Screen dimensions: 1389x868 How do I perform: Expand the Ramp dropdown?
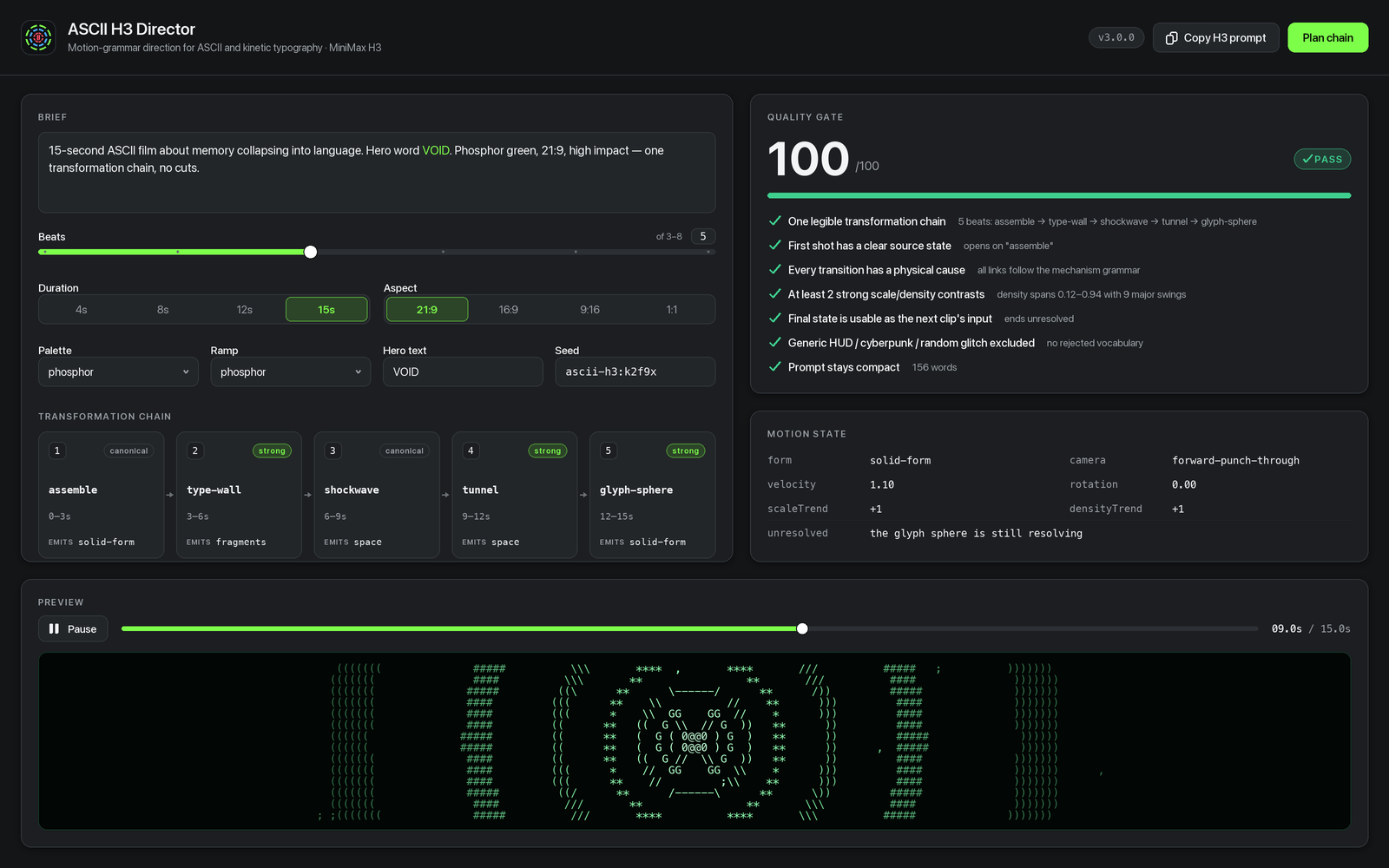pyautogui.click(x=291, y=372)
